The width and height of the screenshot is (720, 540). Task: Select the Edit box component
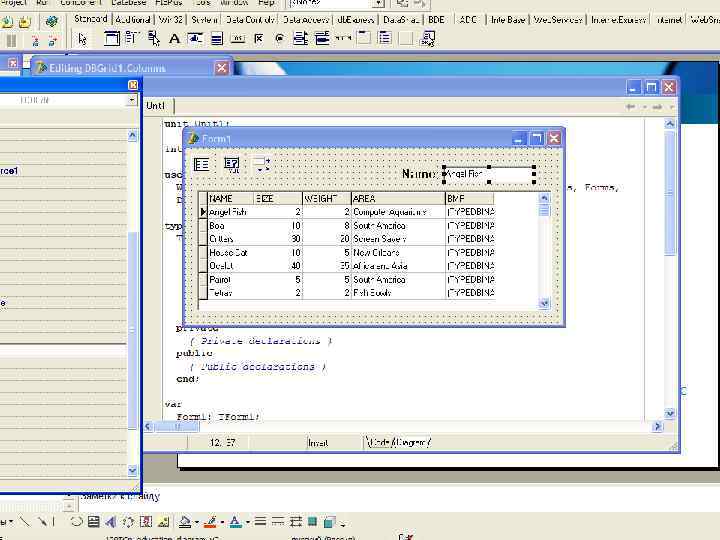coord(195,39)
